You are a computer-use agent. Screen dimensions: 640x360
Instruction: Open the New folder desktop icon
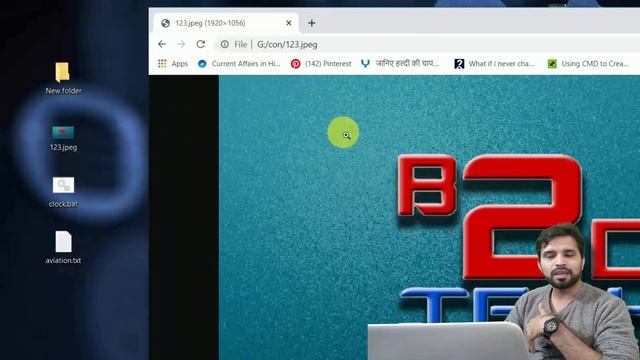coord(63,78)
